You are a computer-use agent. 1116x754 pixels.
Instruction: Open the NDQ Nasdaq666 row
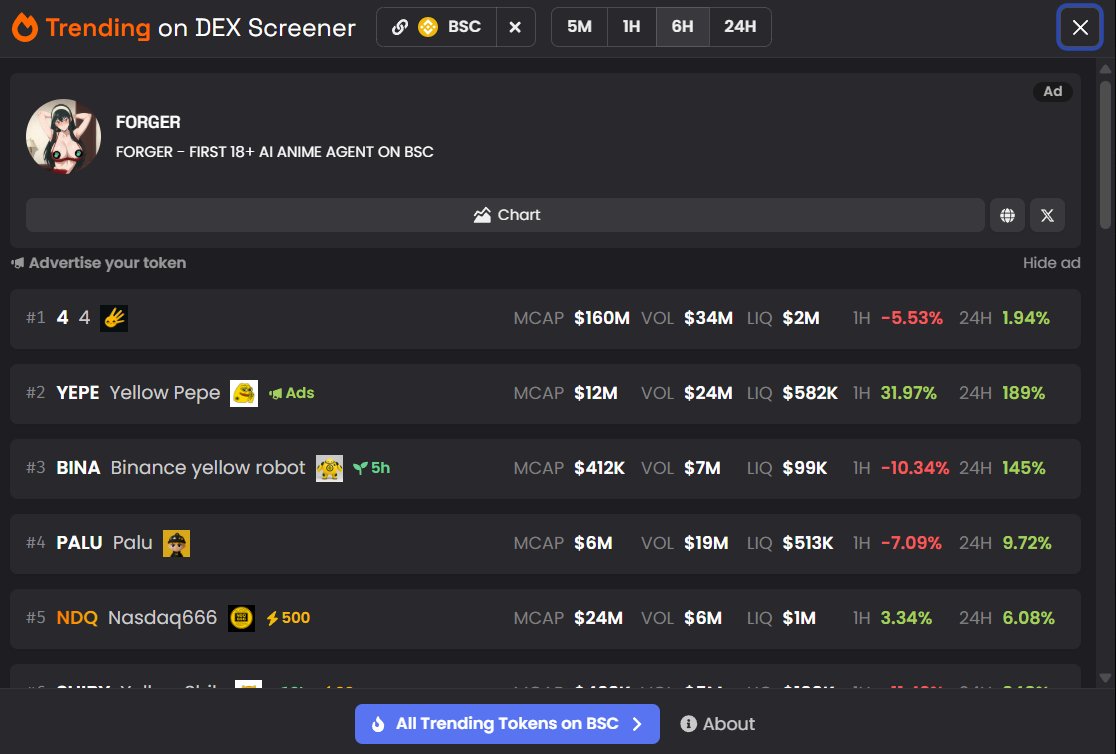[x=545, y=619]
